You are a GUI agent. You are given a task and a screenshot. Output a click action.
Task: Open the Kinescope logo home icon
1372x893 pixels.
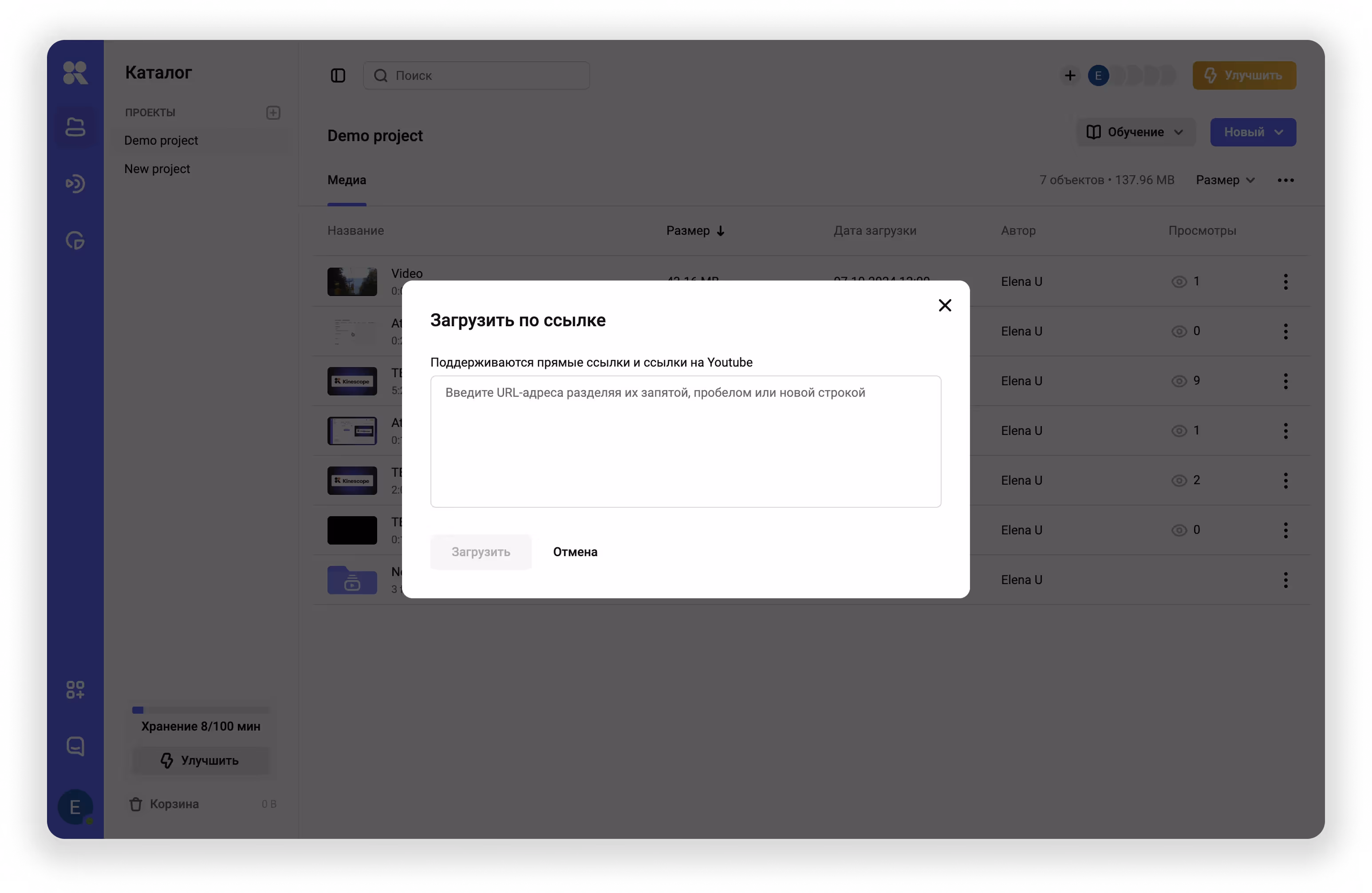75,73
